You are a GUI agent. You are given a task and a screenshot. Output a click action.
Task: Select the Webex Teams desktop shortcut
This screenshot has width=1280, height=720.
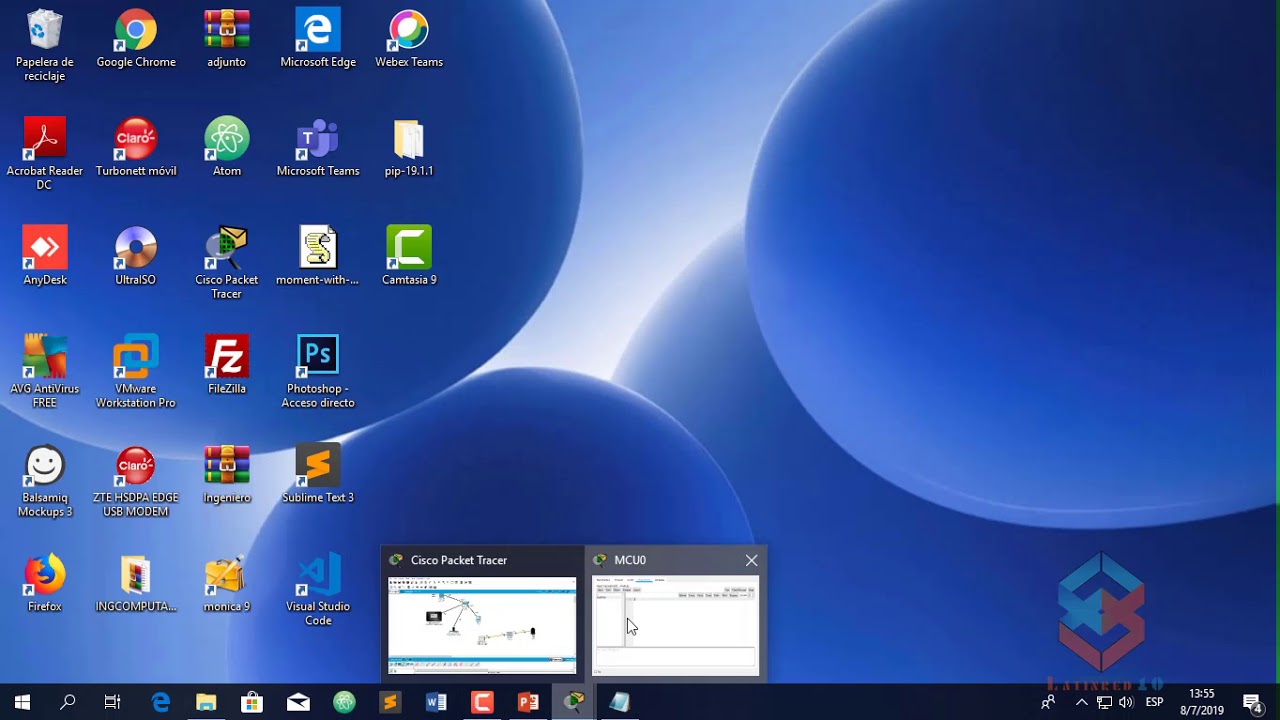pyautogui.click(x=409, y=40)
